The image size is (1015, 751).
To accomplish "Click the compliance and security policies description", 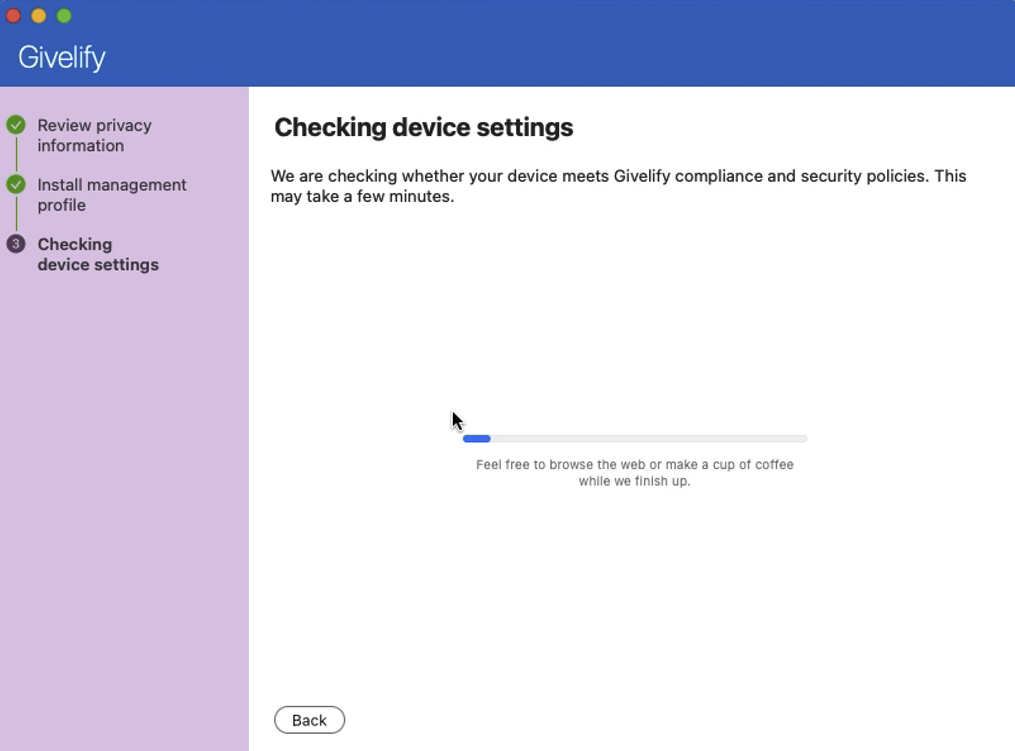I will [x=618, y=186].
